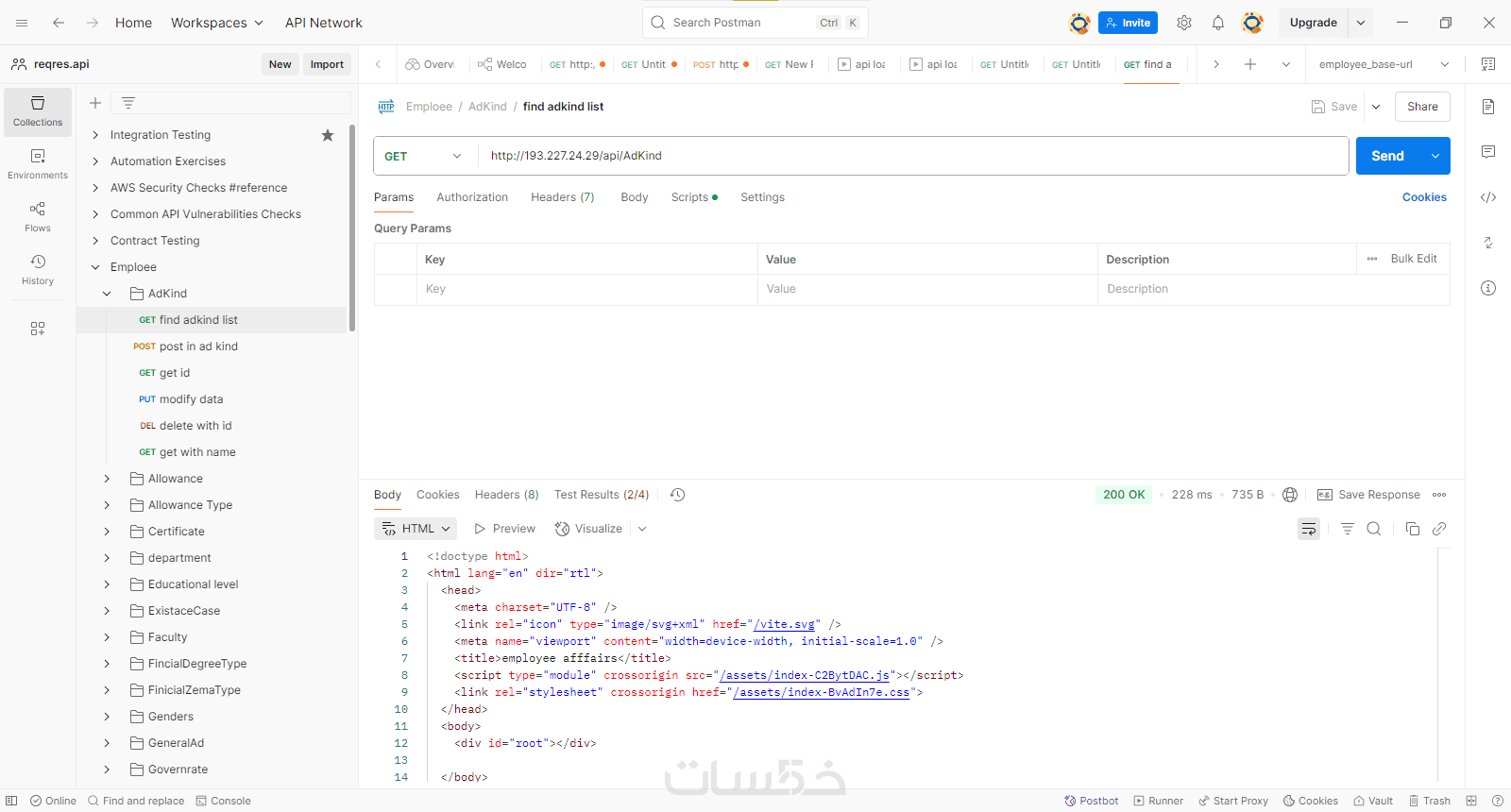Toggle word wrap in response body
Viewport: 1511px width, 812px height.
pos(1309,529)
